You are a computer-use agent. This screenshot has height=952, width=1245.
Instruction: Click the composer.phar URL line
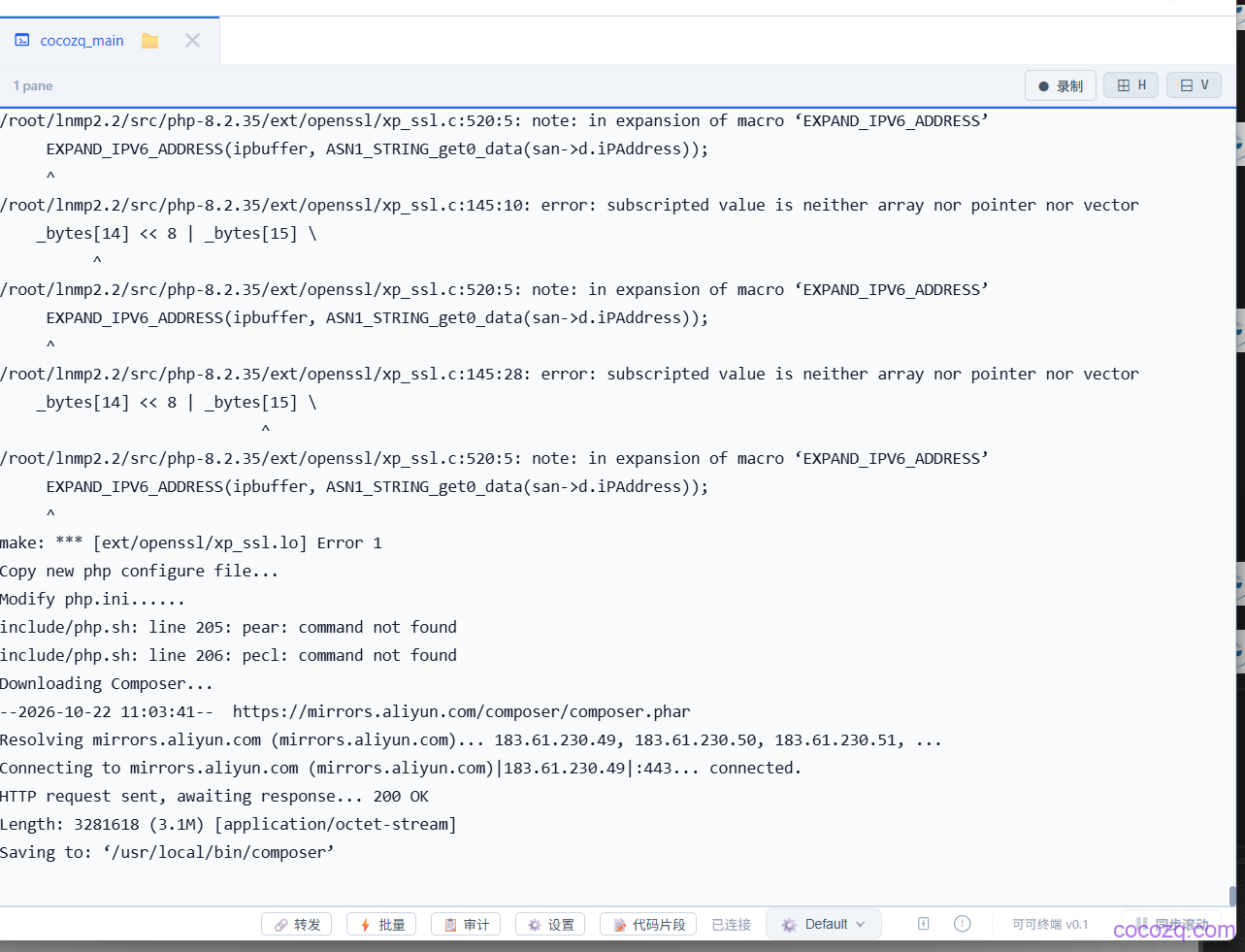point(345,712)
